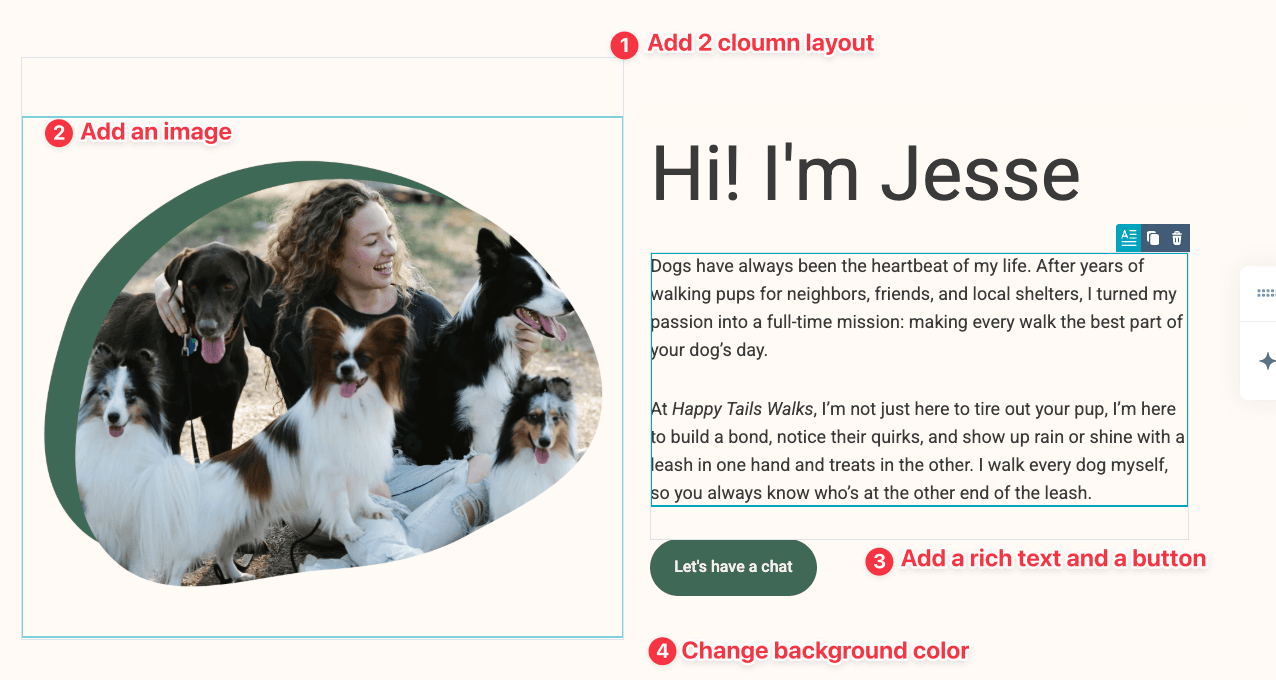Delete the selected text module

pos(1177,238)
